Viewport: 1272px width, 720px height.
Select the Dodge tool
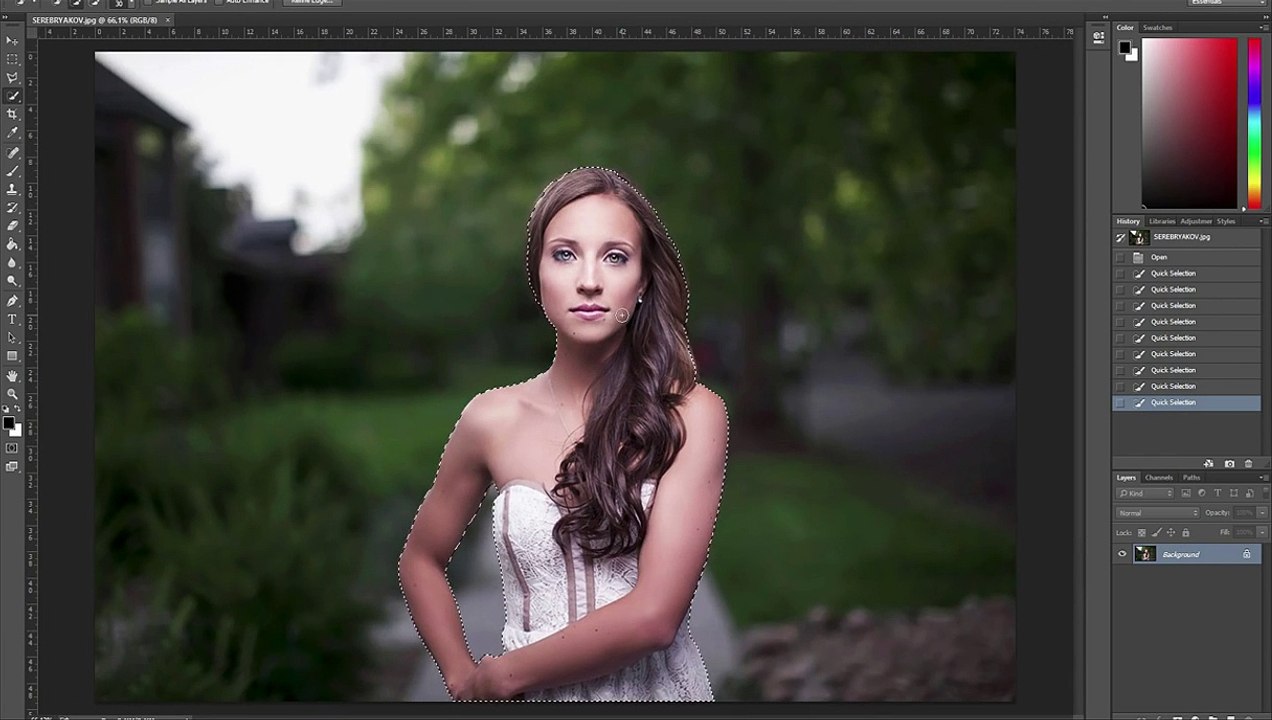12,280
